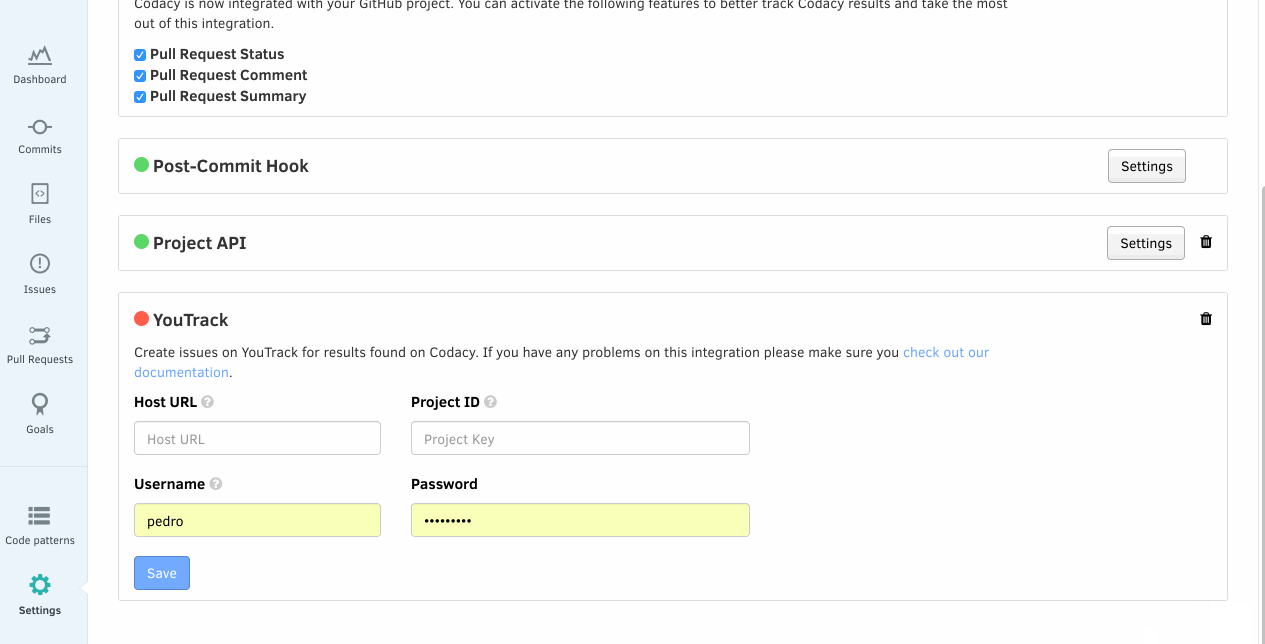1265x644 pixels.
Task: Focus the Host URL input field
Action: (x=257, y=438)
